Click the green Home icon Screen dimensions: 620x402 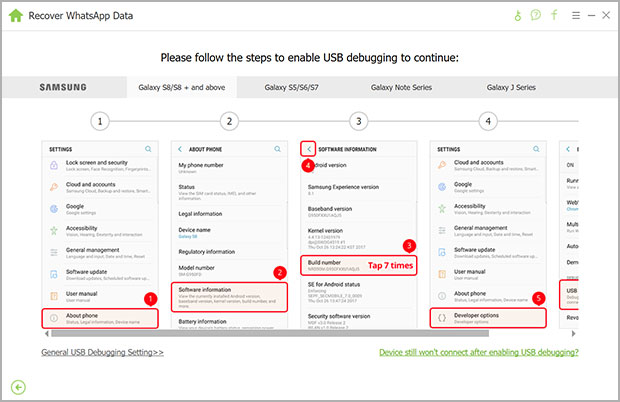(16, 16)
